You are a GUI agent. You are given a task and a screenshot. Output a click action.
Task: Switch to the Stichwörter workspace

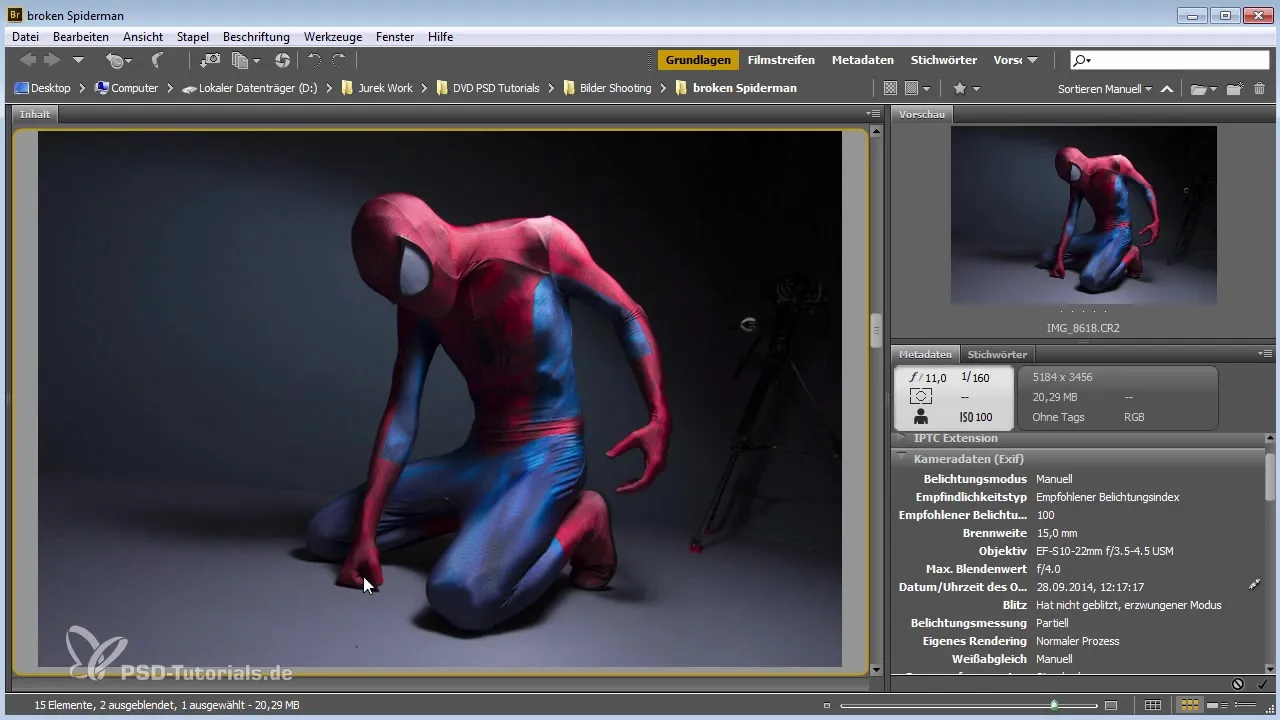click(944, 60)
